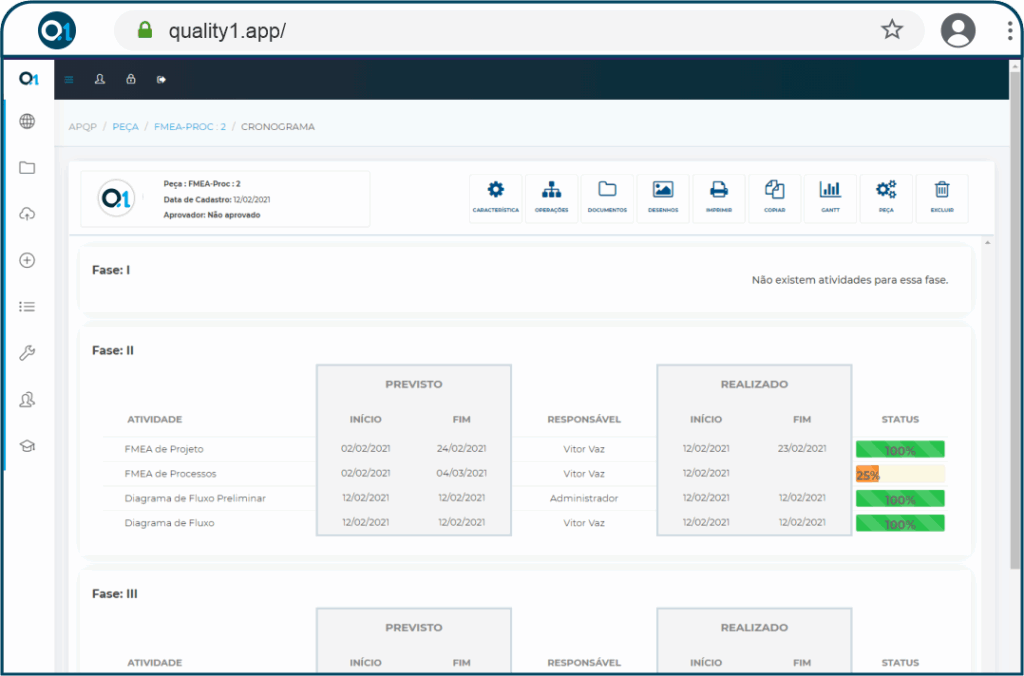Click the actual end date '23/02/2021'
Image resolution: width=1024 pixels, height=676 pixels.
[802, 449]
